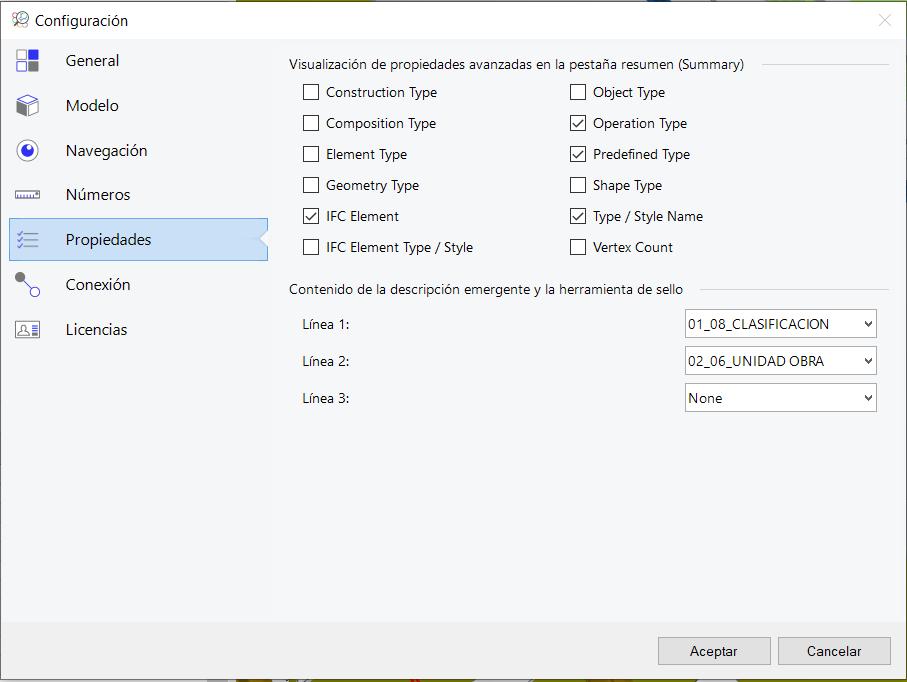Click the Modelo cube icon
Image resolution: width=907 pixels, height=682 pixels.
pyautogui.click(x=27, y=106)
